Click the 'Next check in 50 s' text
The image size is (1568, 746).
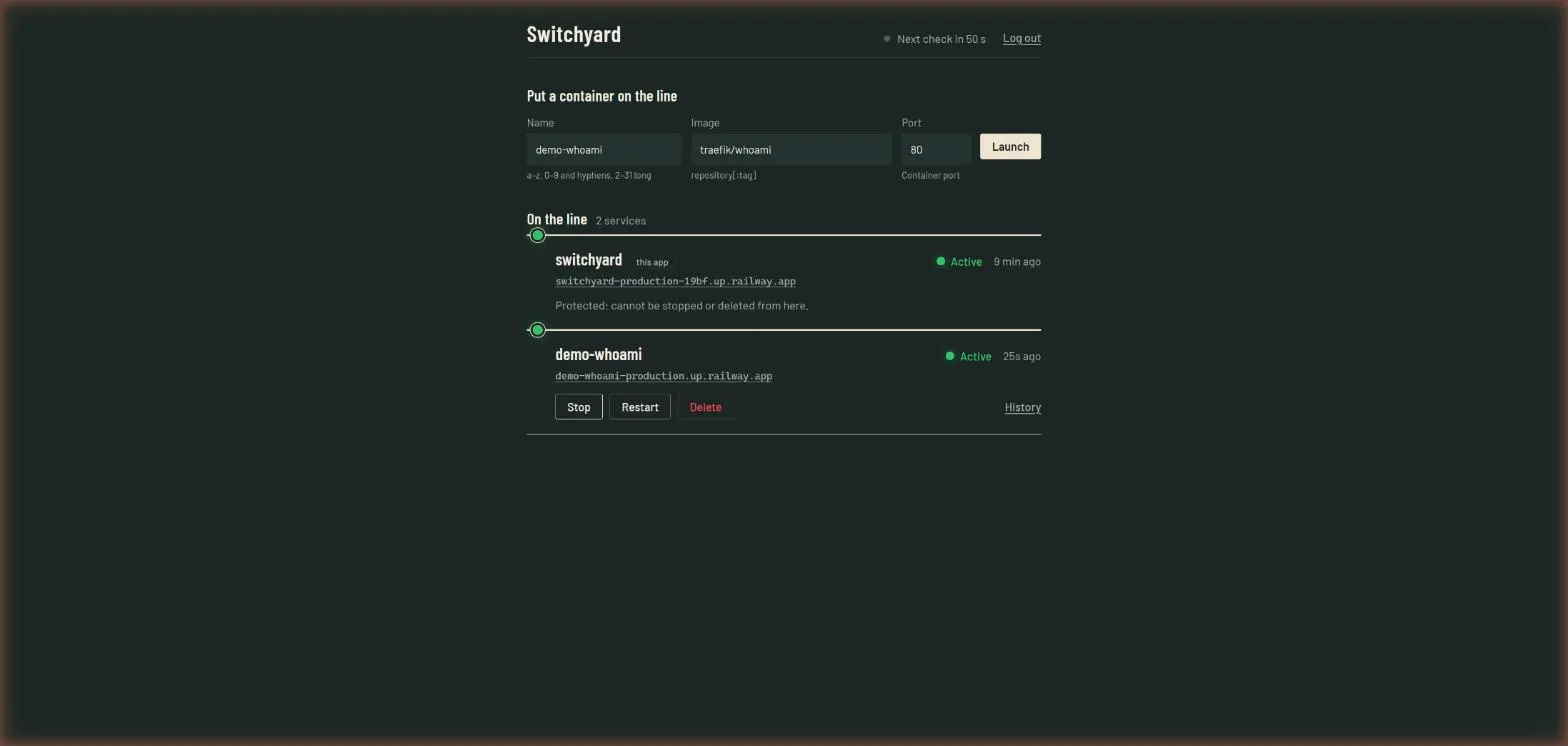pyautogui.click(x=941, y=39)
